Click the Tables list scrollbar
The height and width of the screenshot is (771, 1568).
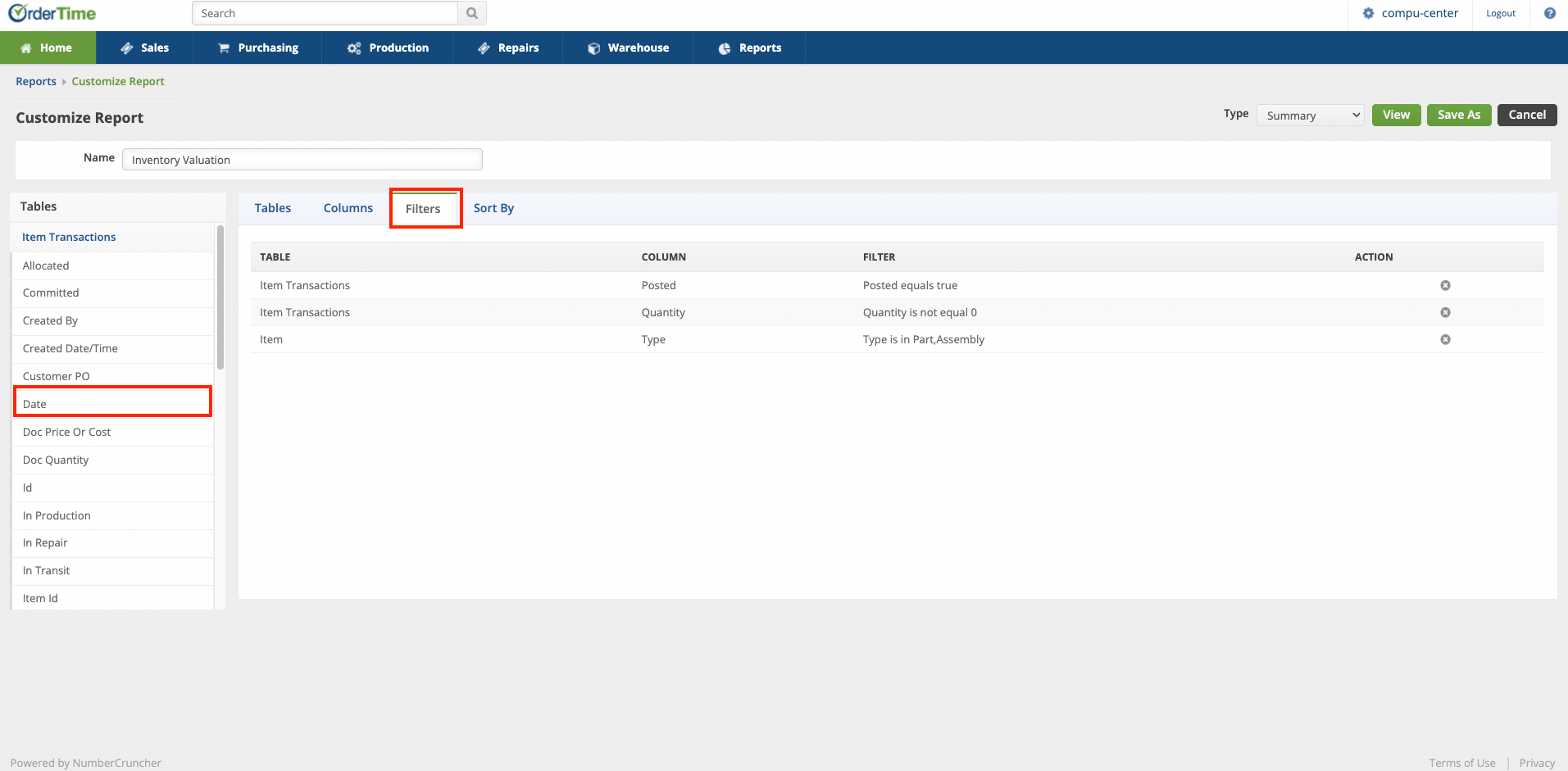[x=220, y=297]
